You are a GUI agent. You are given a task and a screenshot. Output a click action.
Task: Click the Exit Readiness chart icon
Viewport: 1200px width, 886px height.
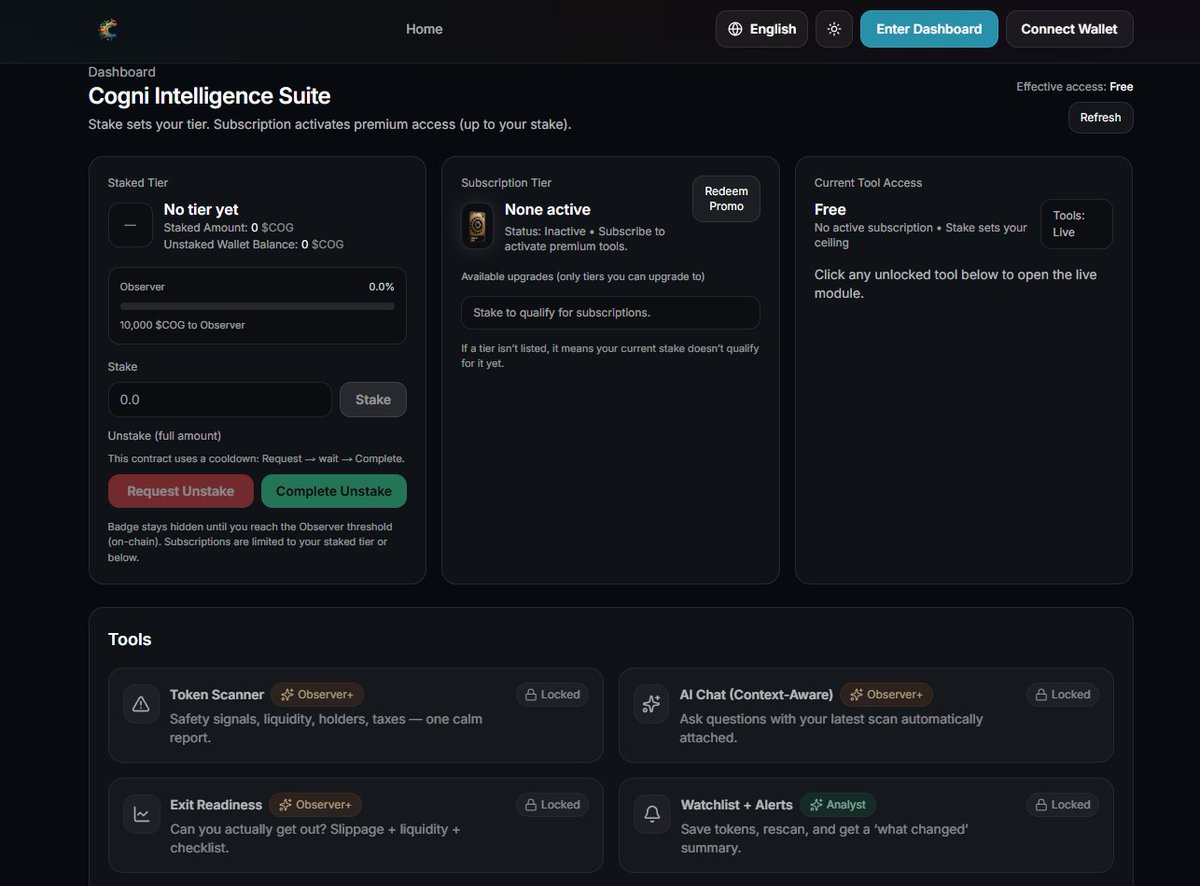[x=141, y=814]
